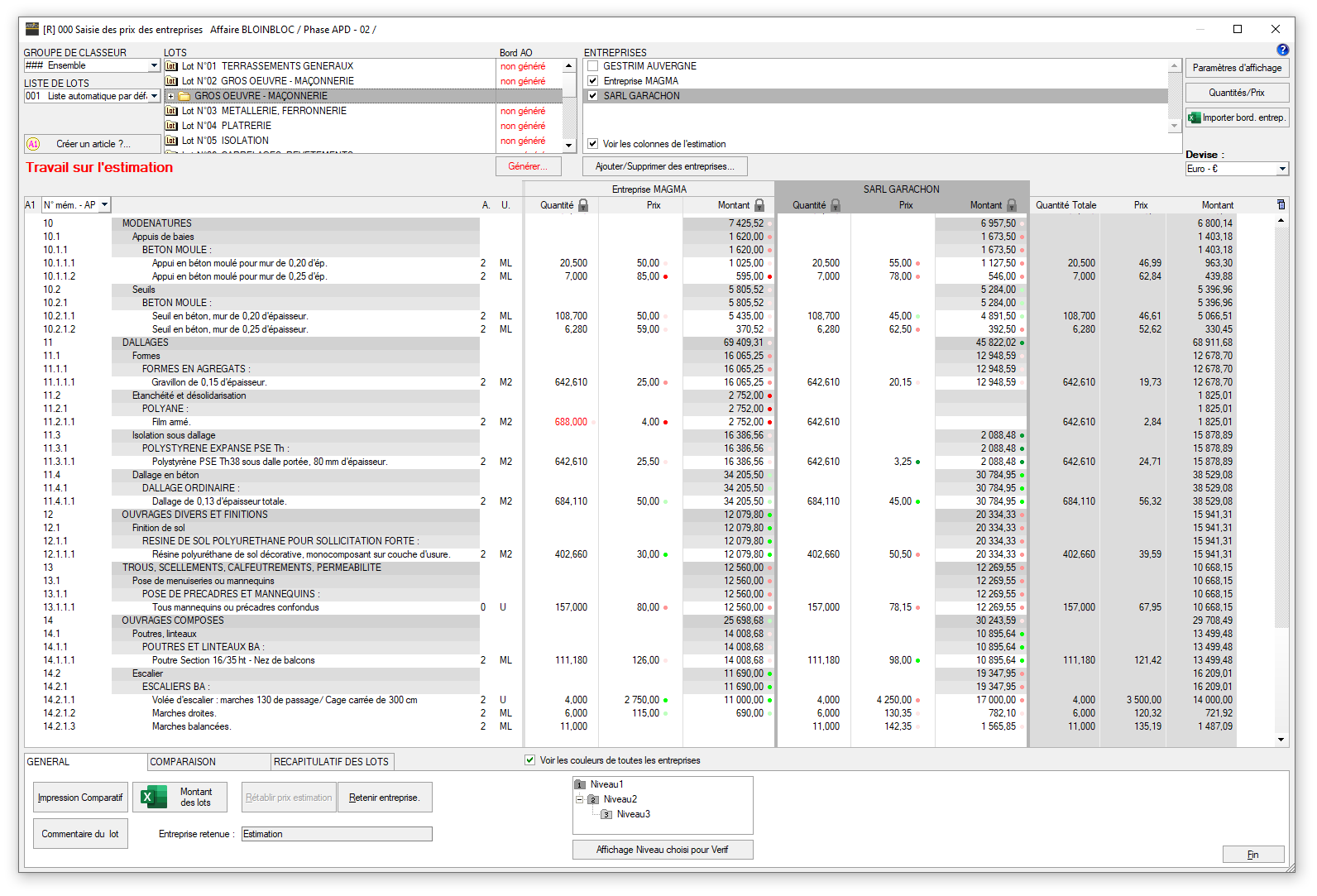1317x896 pixels.
Task: Click the SARL GARACHON price 4 250,00
Action: [x=894, y=700]
